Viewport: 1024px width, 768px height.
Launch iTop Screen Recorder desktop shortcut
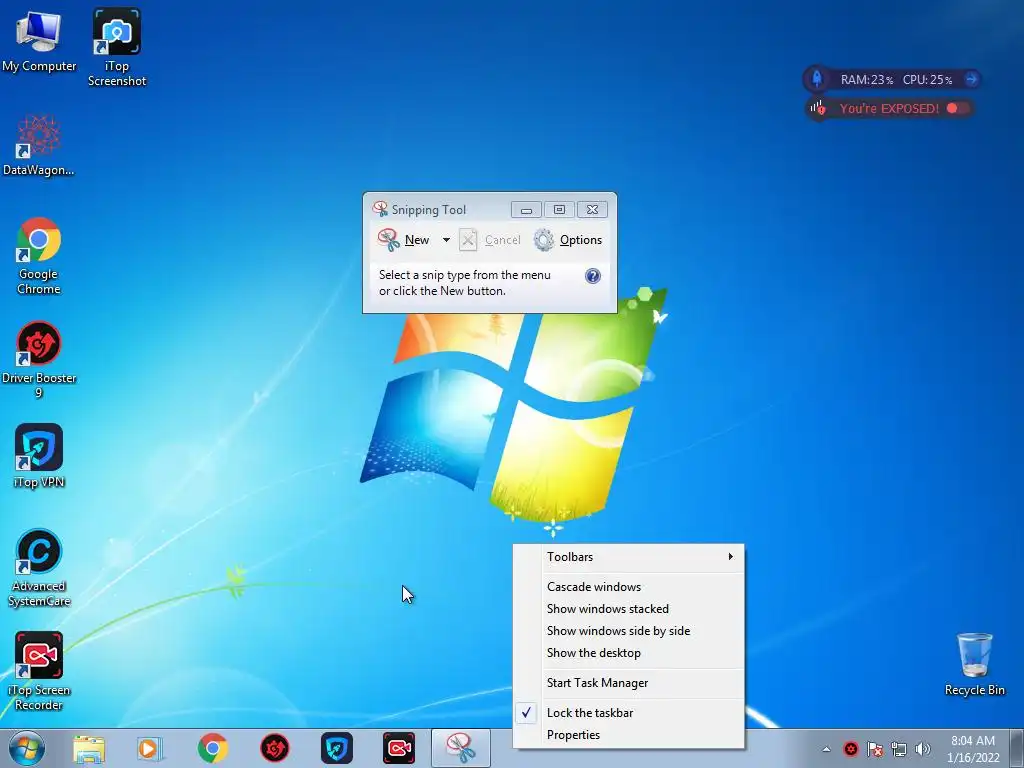pyautogui.click(x=39, y=671)
